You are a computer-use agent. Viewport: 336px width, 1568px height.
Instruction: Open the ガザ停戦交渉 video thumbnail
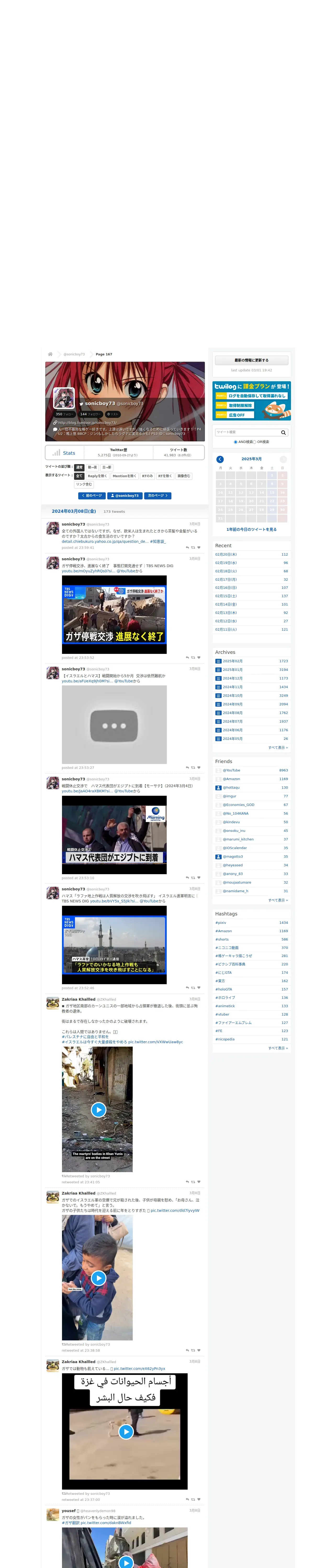pyautogui.click(x=114, y=615)
